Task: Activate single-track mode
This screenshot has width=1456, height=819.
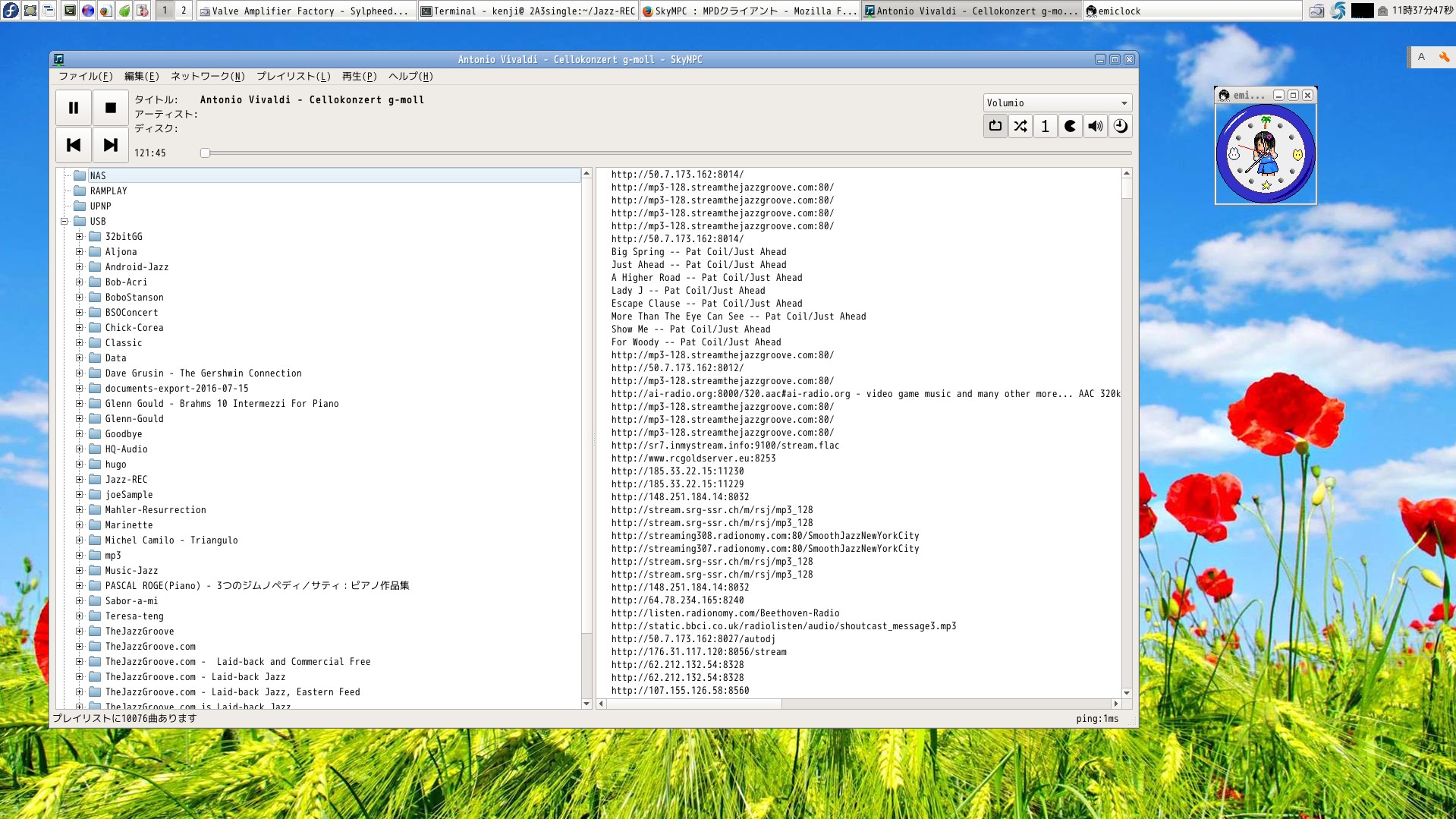Action: pos(1045,126)
